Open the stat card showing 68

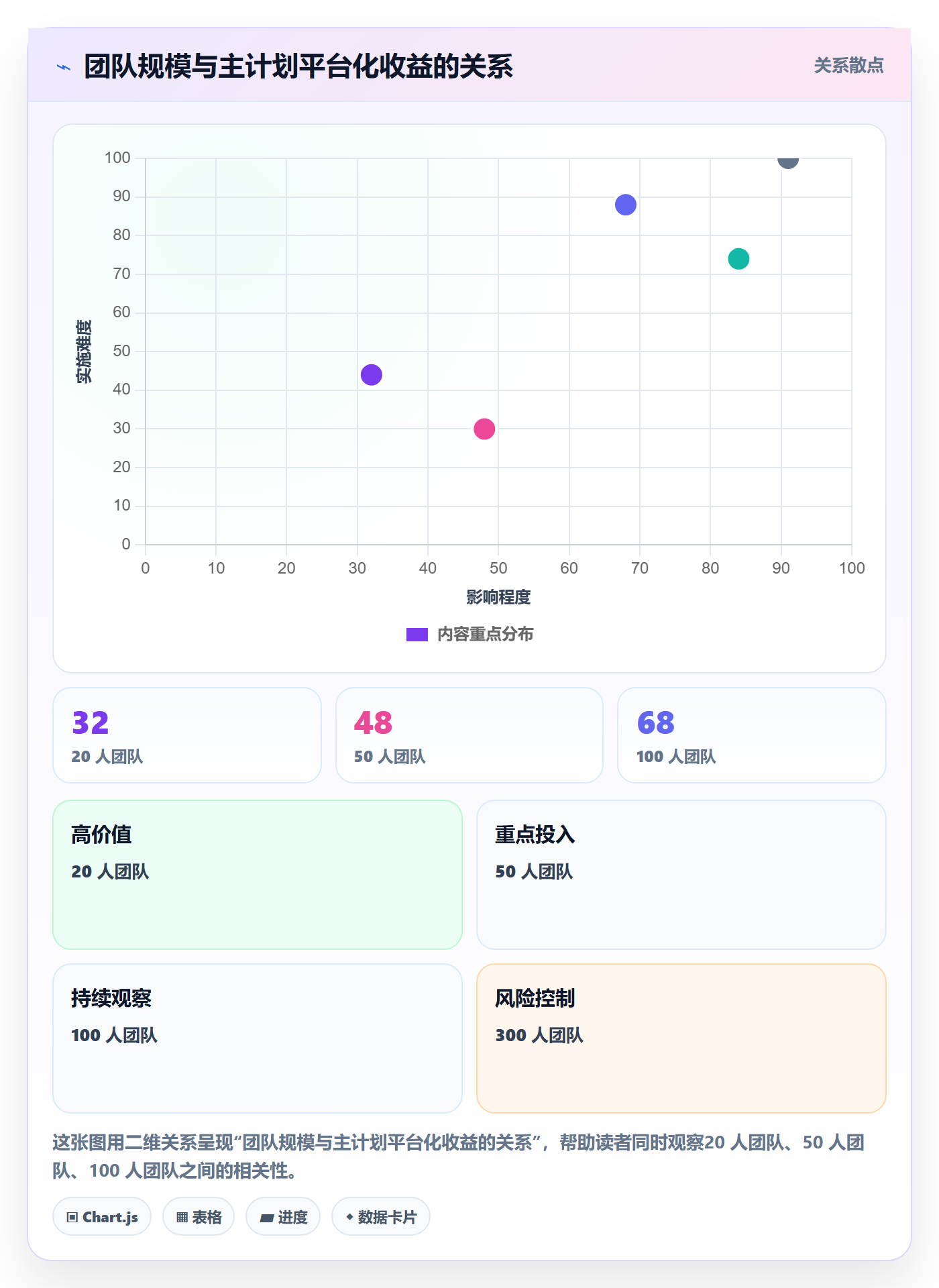point(752,735)
